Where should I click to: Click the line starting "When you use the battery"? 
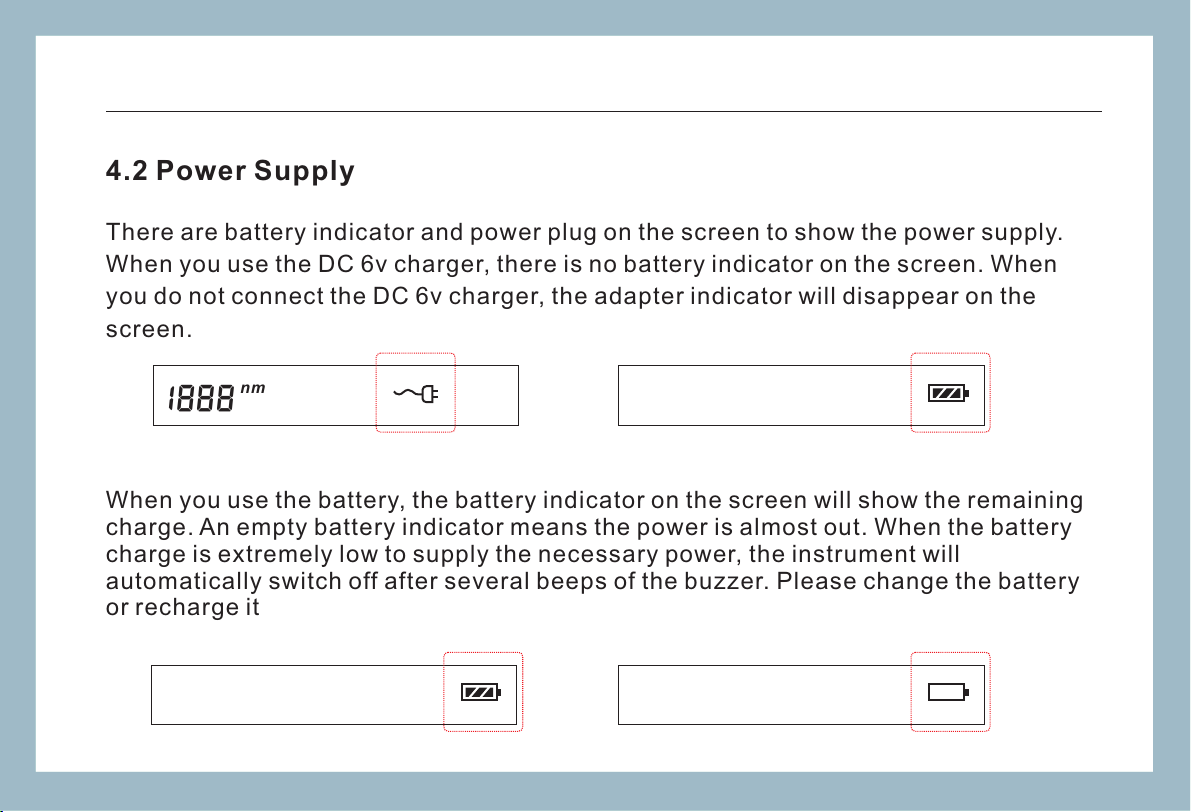coord(593,498)
